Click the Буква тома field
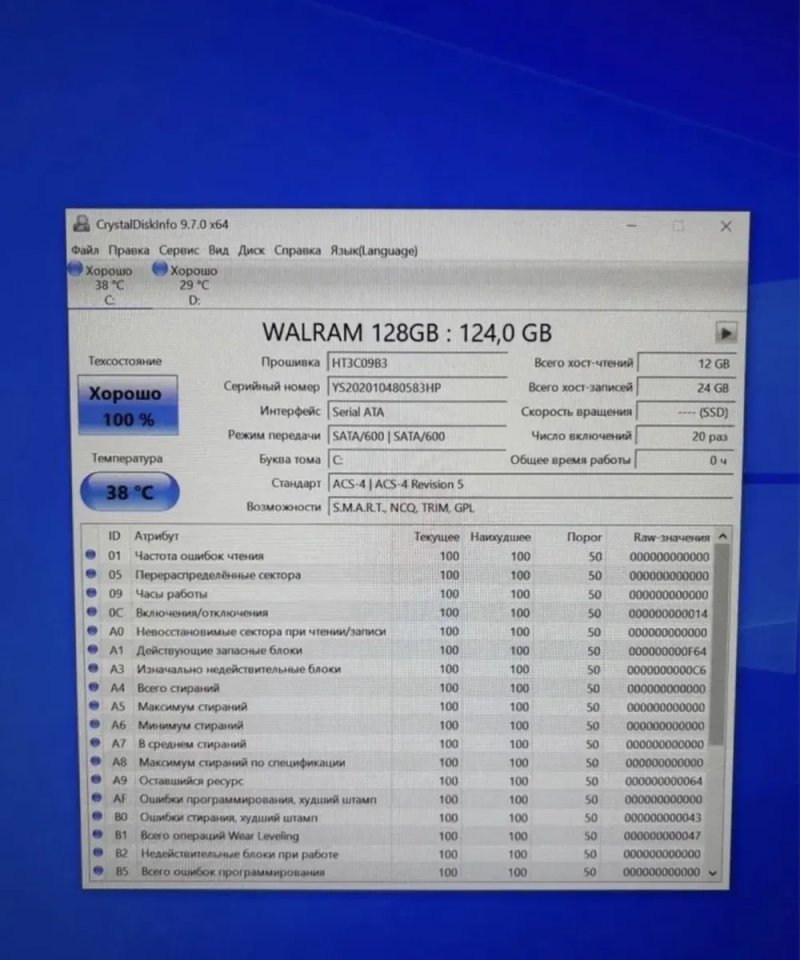 coord(417,460)
